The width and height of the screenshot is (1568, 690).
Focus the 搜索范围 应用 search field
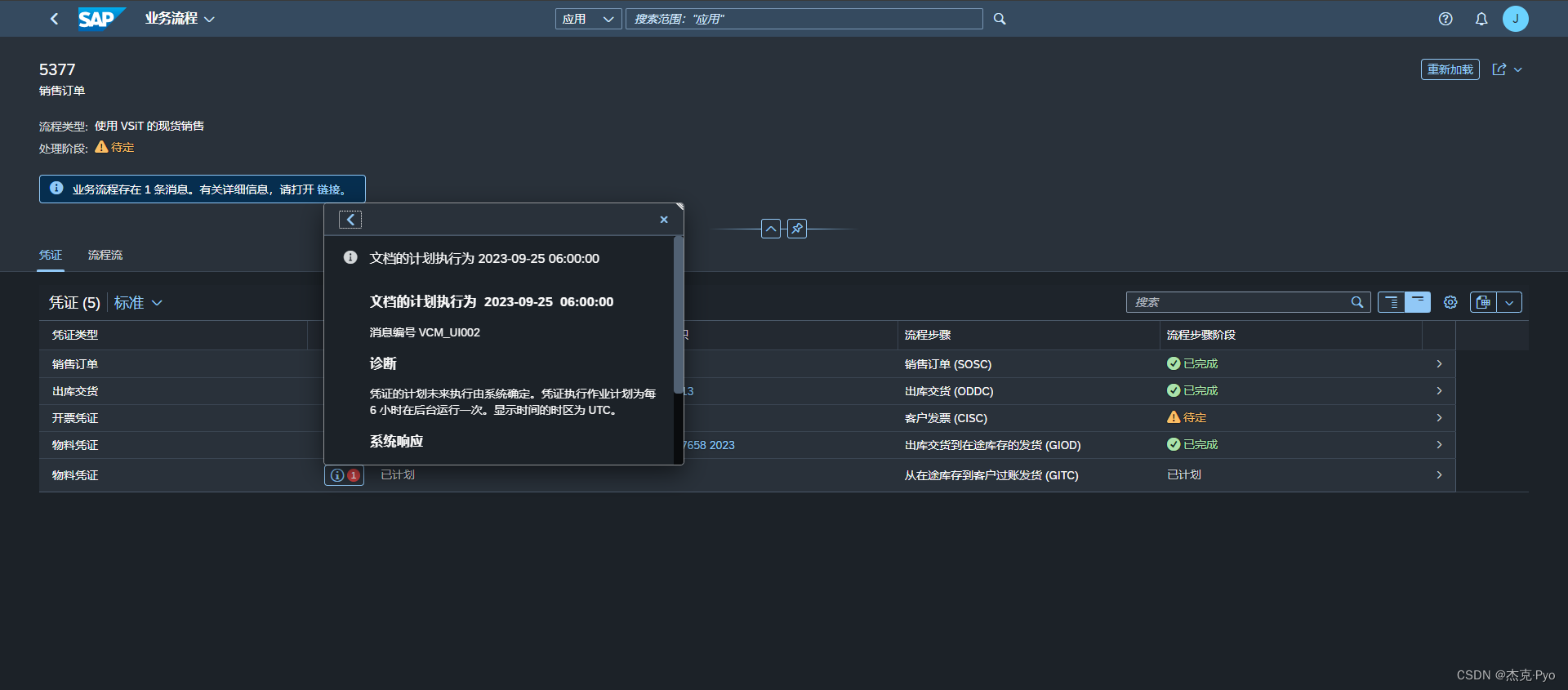(x=804, y=19)
